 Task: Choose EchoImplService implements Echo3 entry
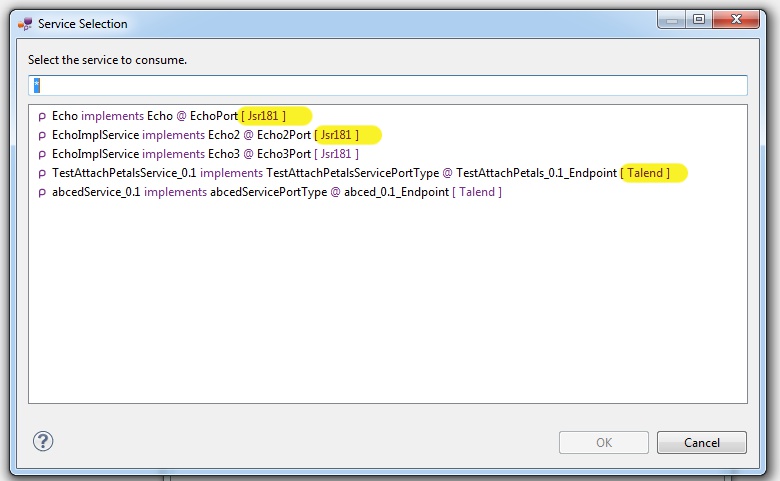[180, 154]
